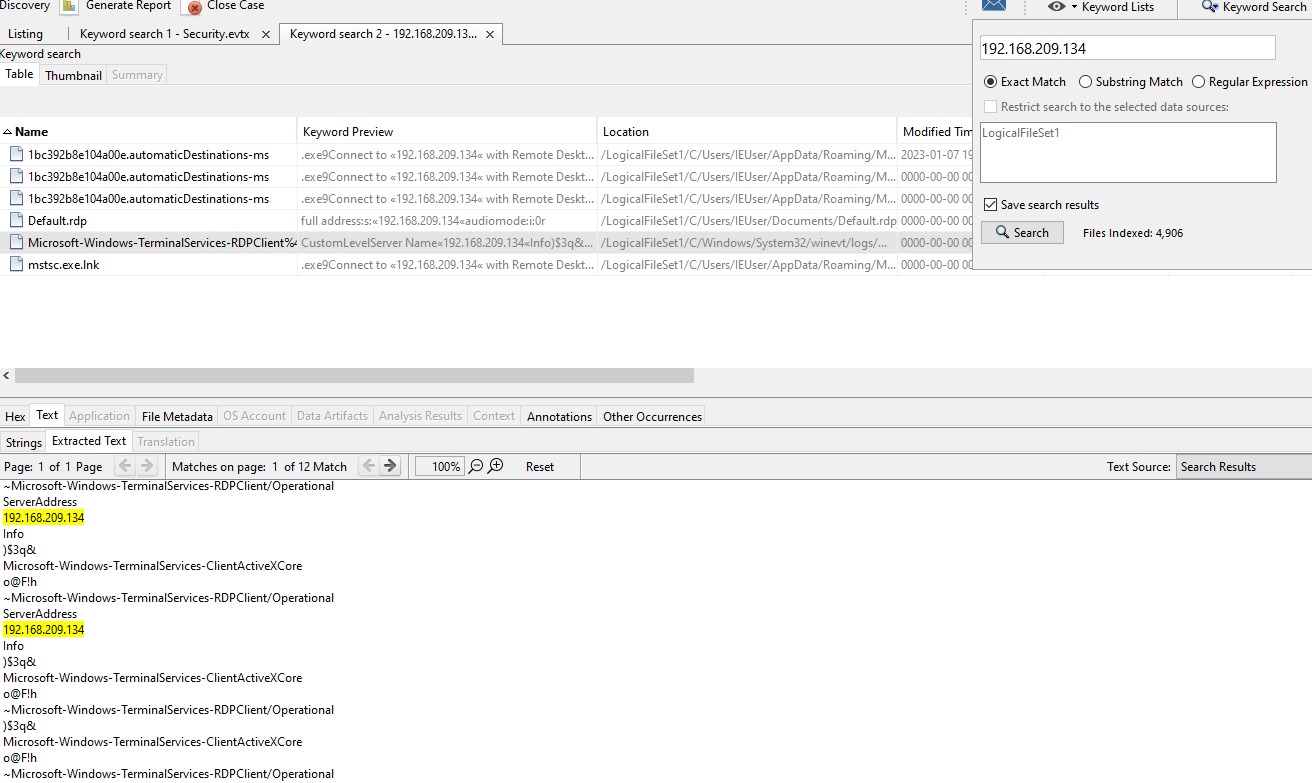Screen dimensions: 1312x783
Task: Zoom in the extracted text
Action: [495, 466]
